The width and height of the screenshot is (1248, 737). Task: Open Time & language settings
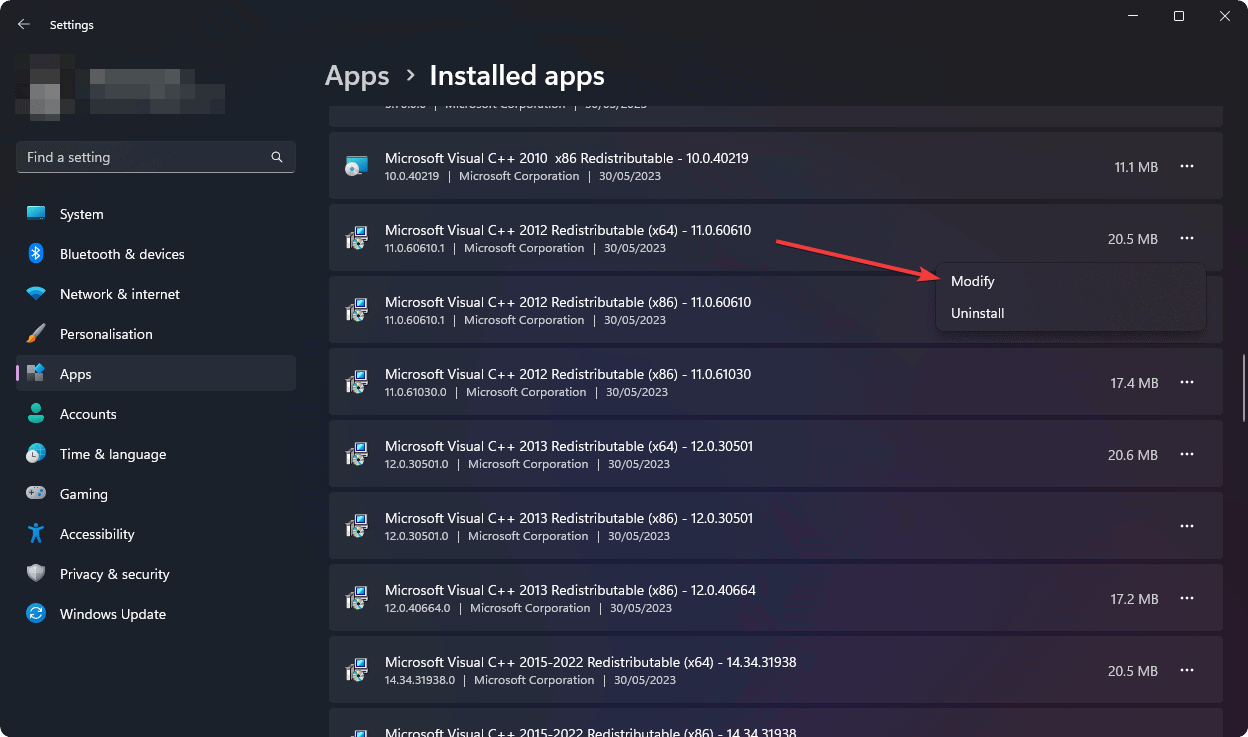coord(112,453)
